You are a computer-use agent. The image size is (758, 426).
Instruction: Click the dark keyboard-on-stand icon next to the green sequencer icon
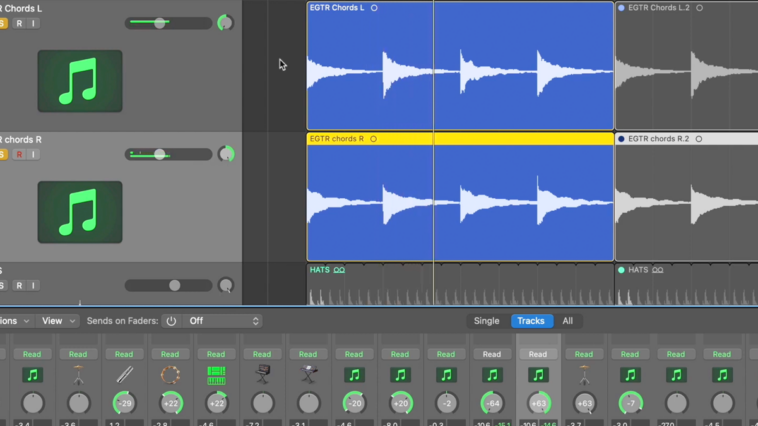point(262,375)
